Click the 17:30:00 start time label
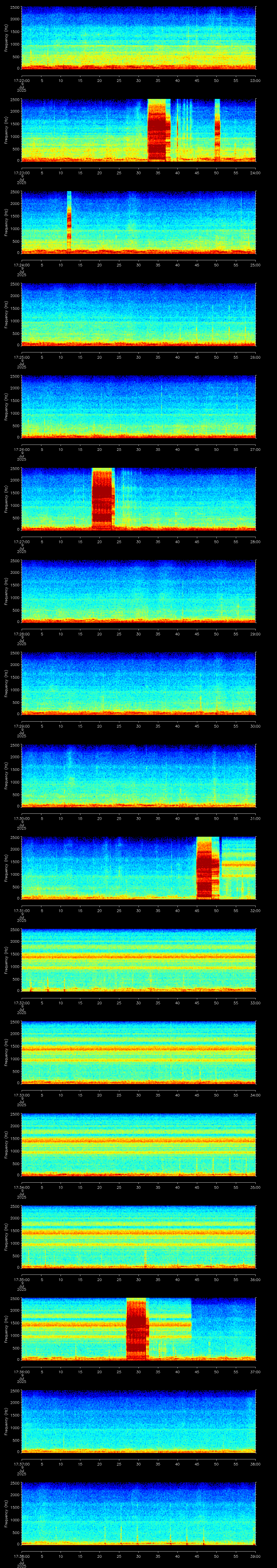The image size is (277, 1568). point(21,818)
